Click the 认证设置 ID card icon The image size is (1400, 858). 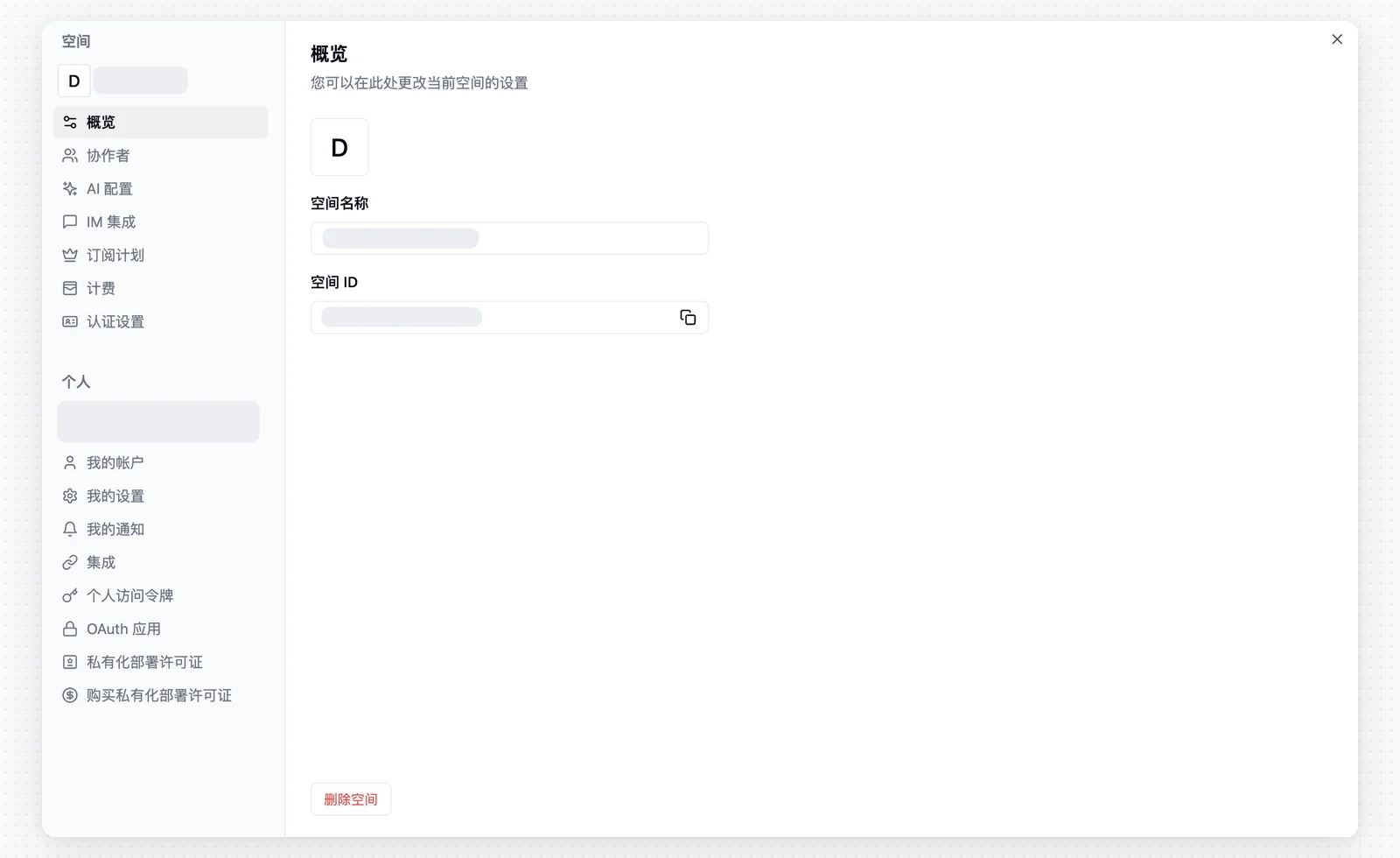pyautogui.click(x=70, y=322)
